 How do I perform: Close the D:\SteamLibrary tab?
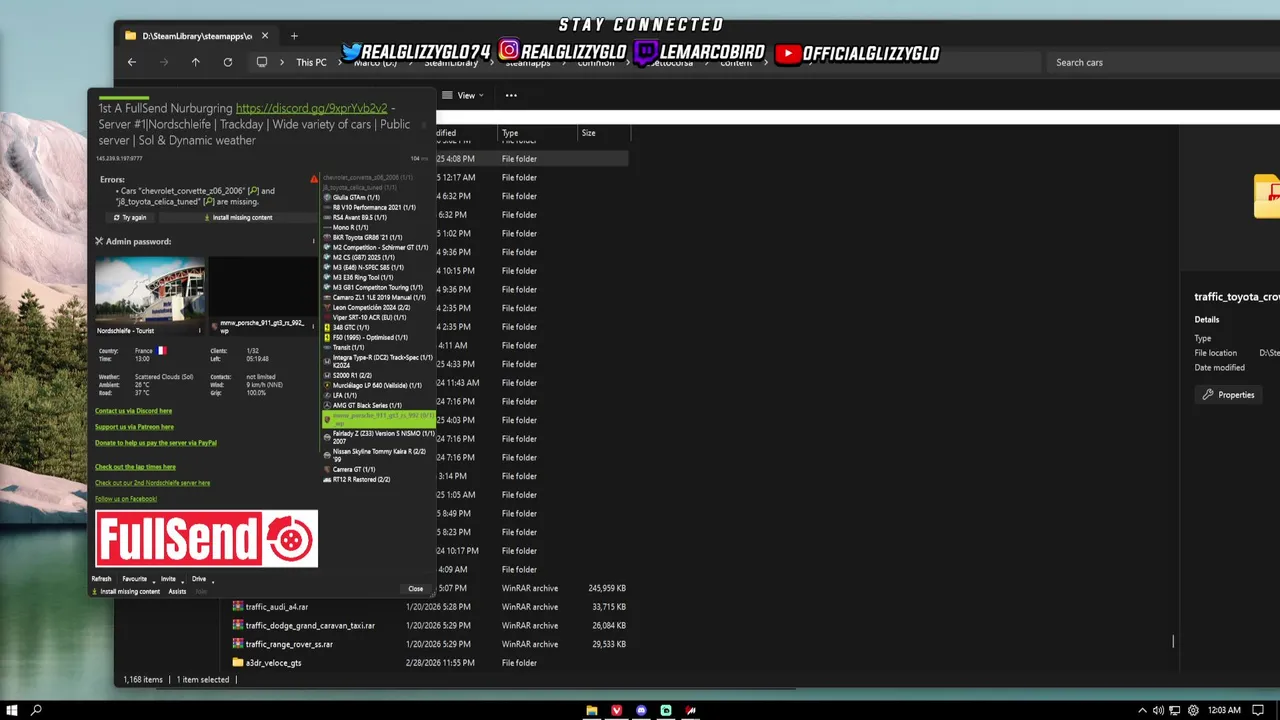[x=266, y=36]
